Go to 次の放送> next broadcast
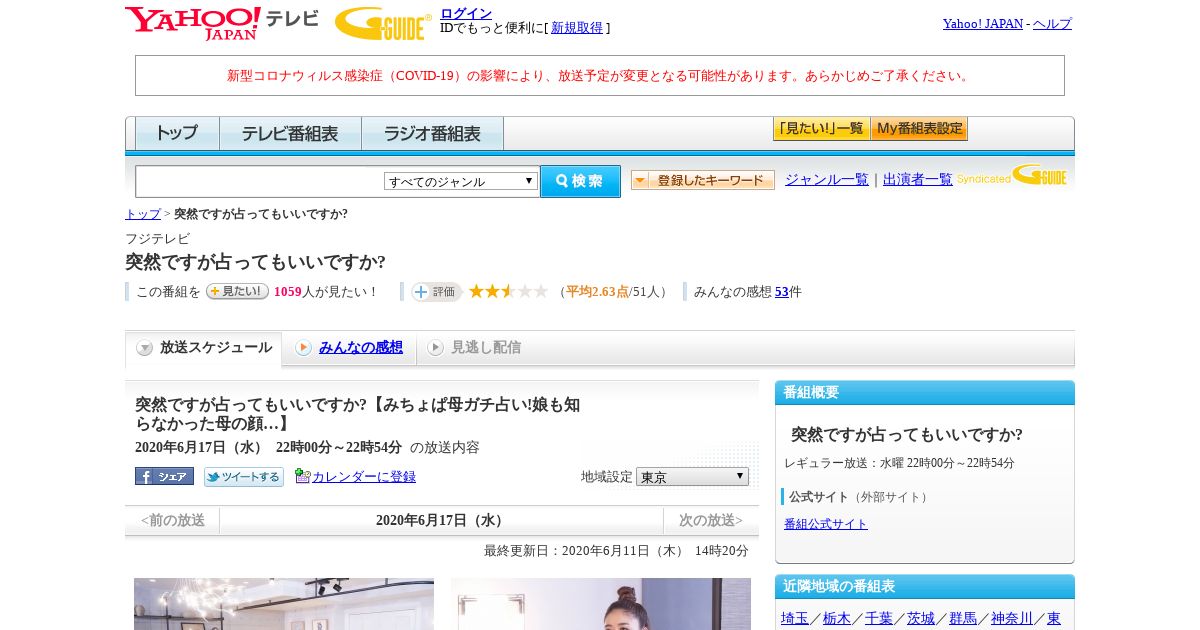1200x630 pixels. tap(711, 520)
